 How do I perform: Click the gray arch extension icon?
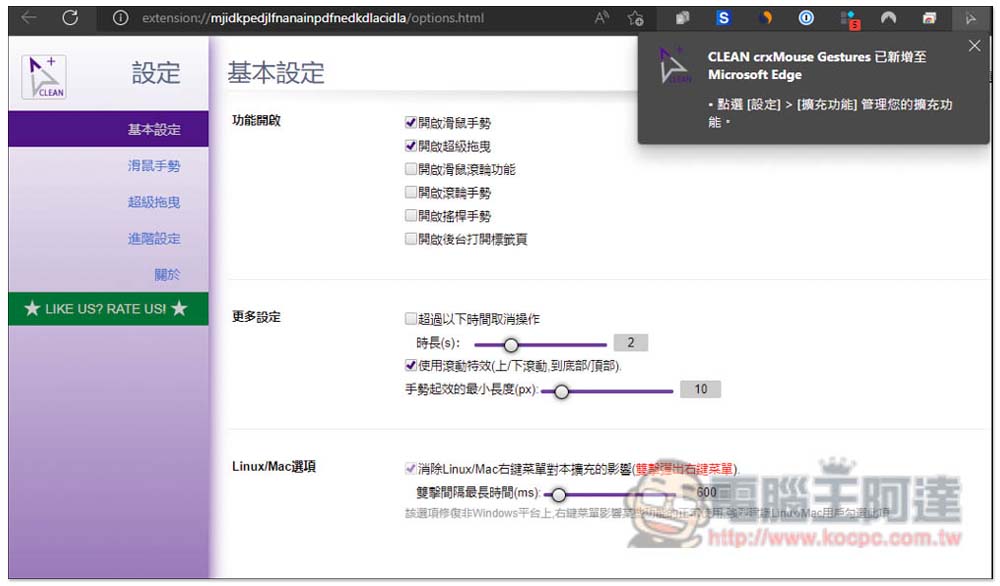pos(888,18)
